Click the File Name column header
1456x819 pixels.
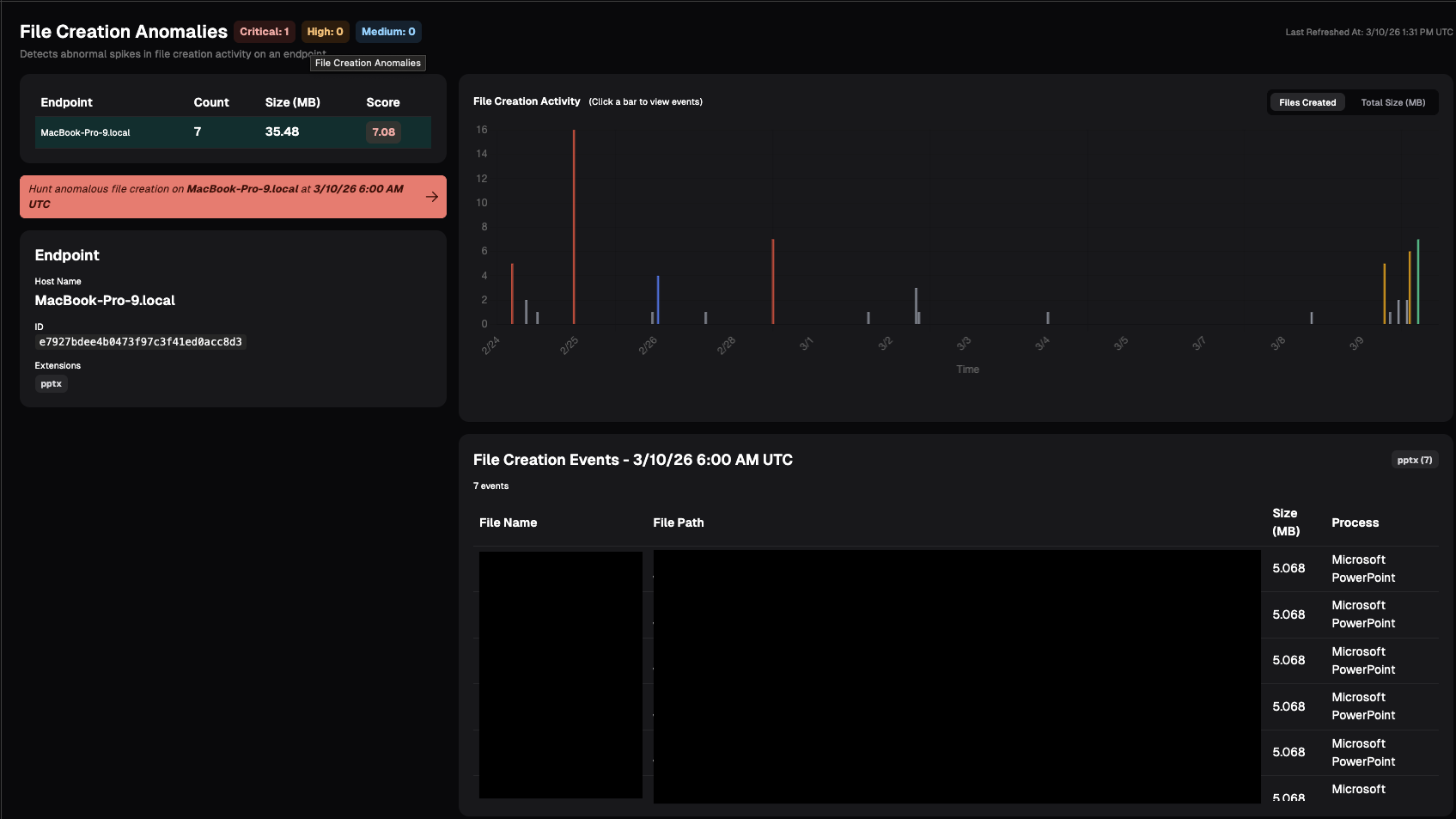(509, 523)
